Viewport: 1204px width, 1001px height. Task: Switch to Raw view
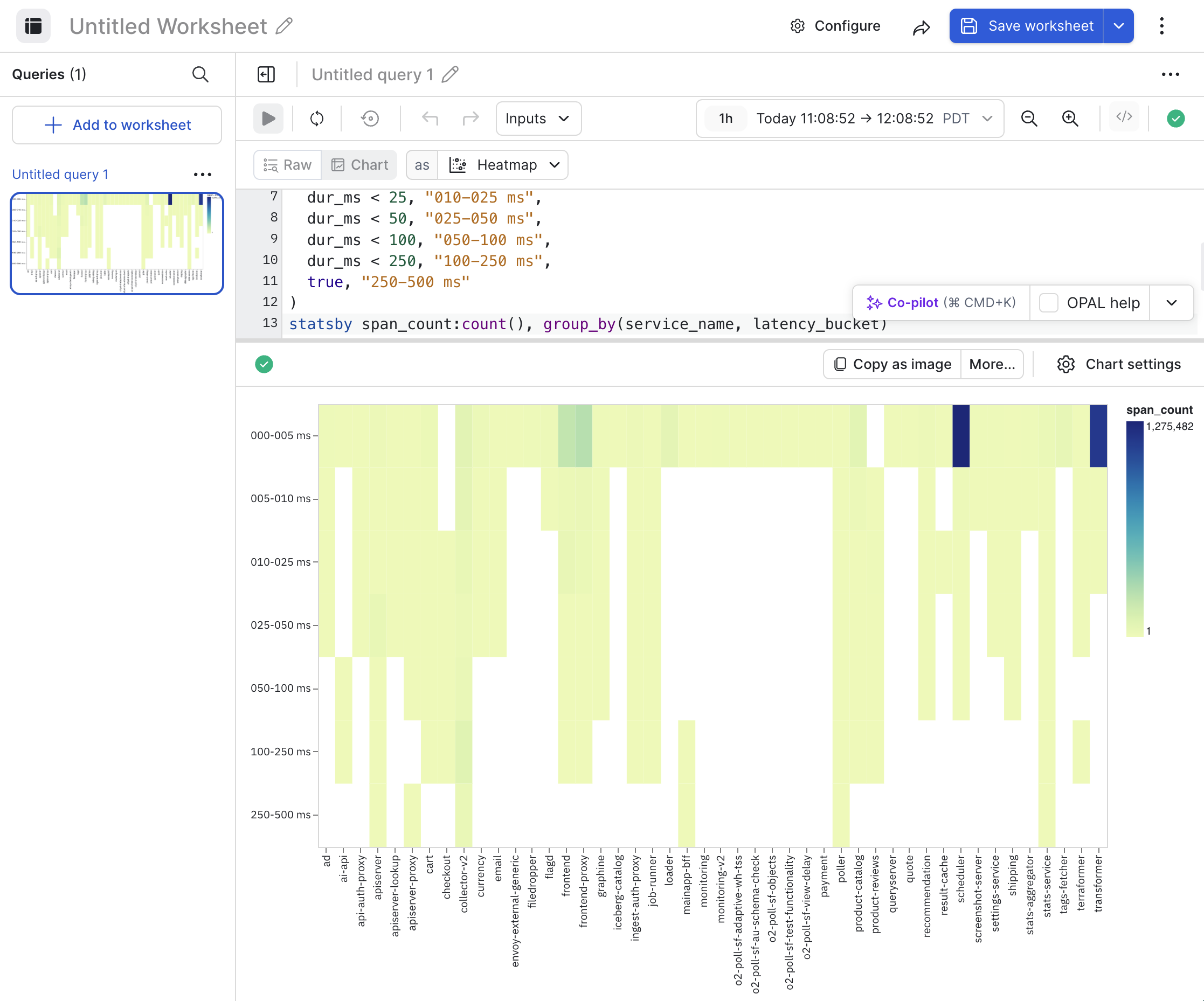288,165
